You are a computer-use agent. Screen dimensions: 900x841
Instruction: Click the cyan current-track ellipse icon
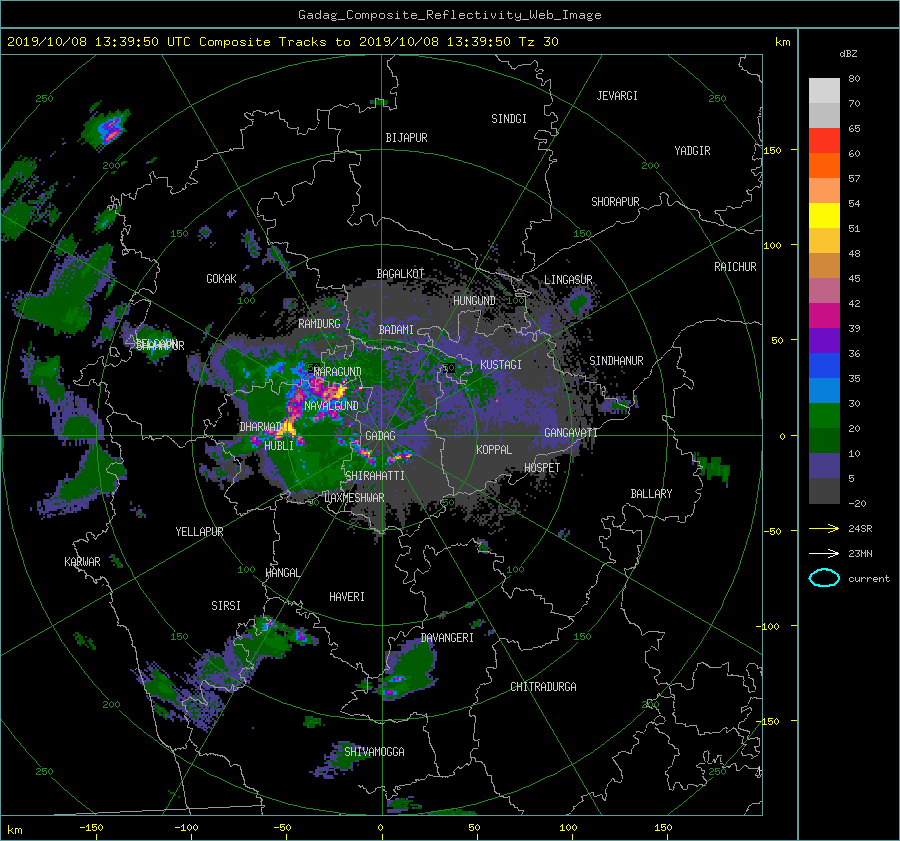point(824,578)
